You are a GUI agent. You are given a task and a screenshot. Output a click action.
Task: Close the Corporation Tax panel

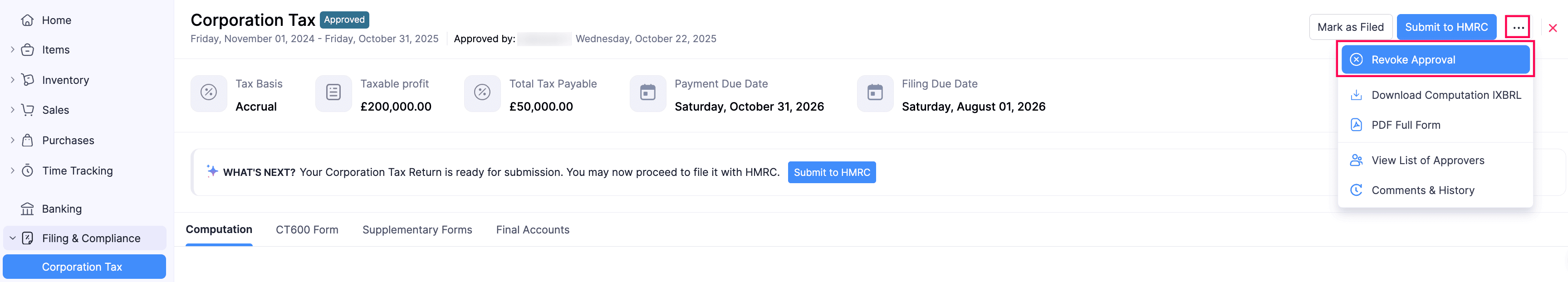tap(1552, 28)
